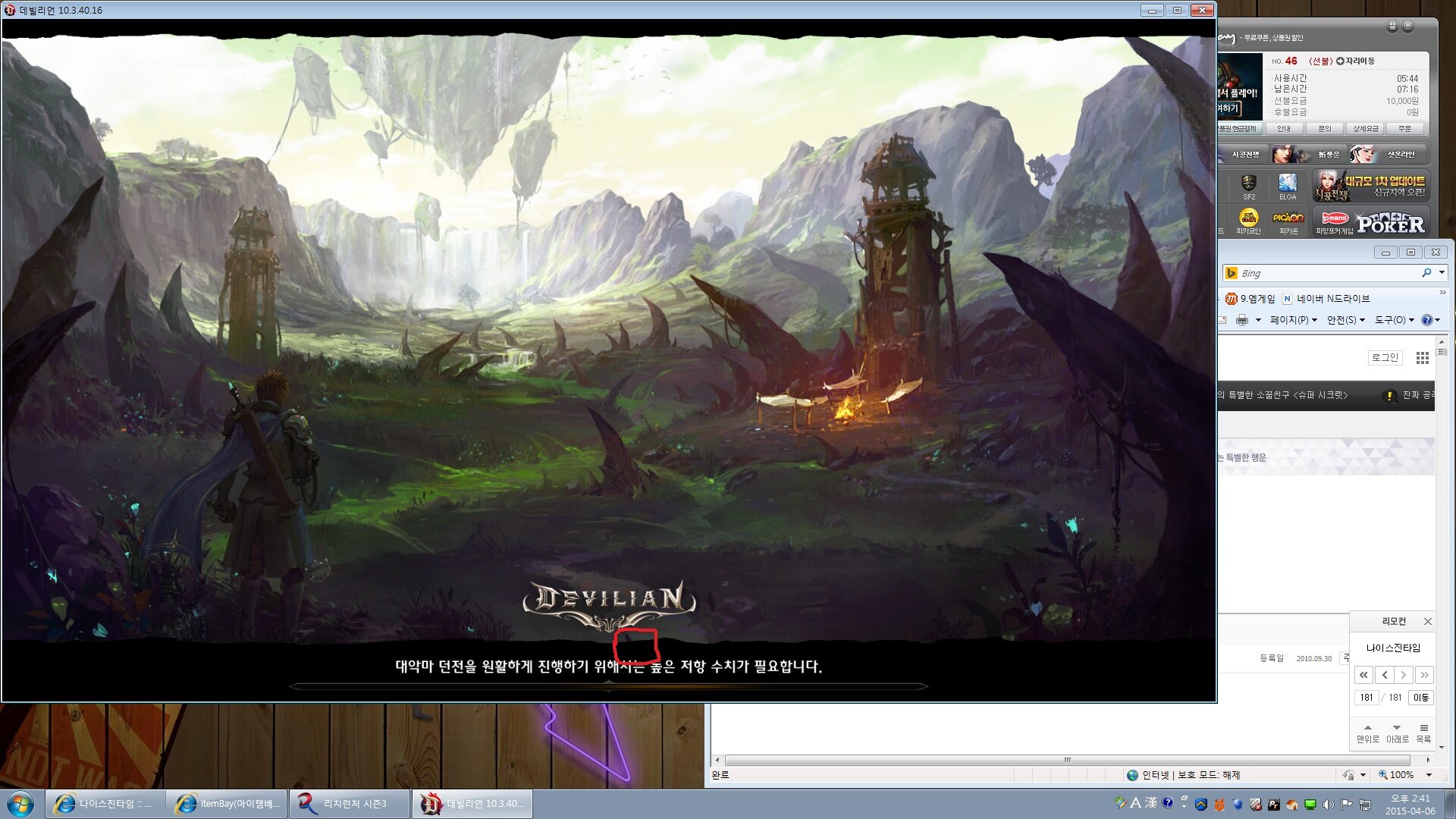Toggle the IME A input mode
This screenshot has height=819, width=1456.
point(1135,802)
